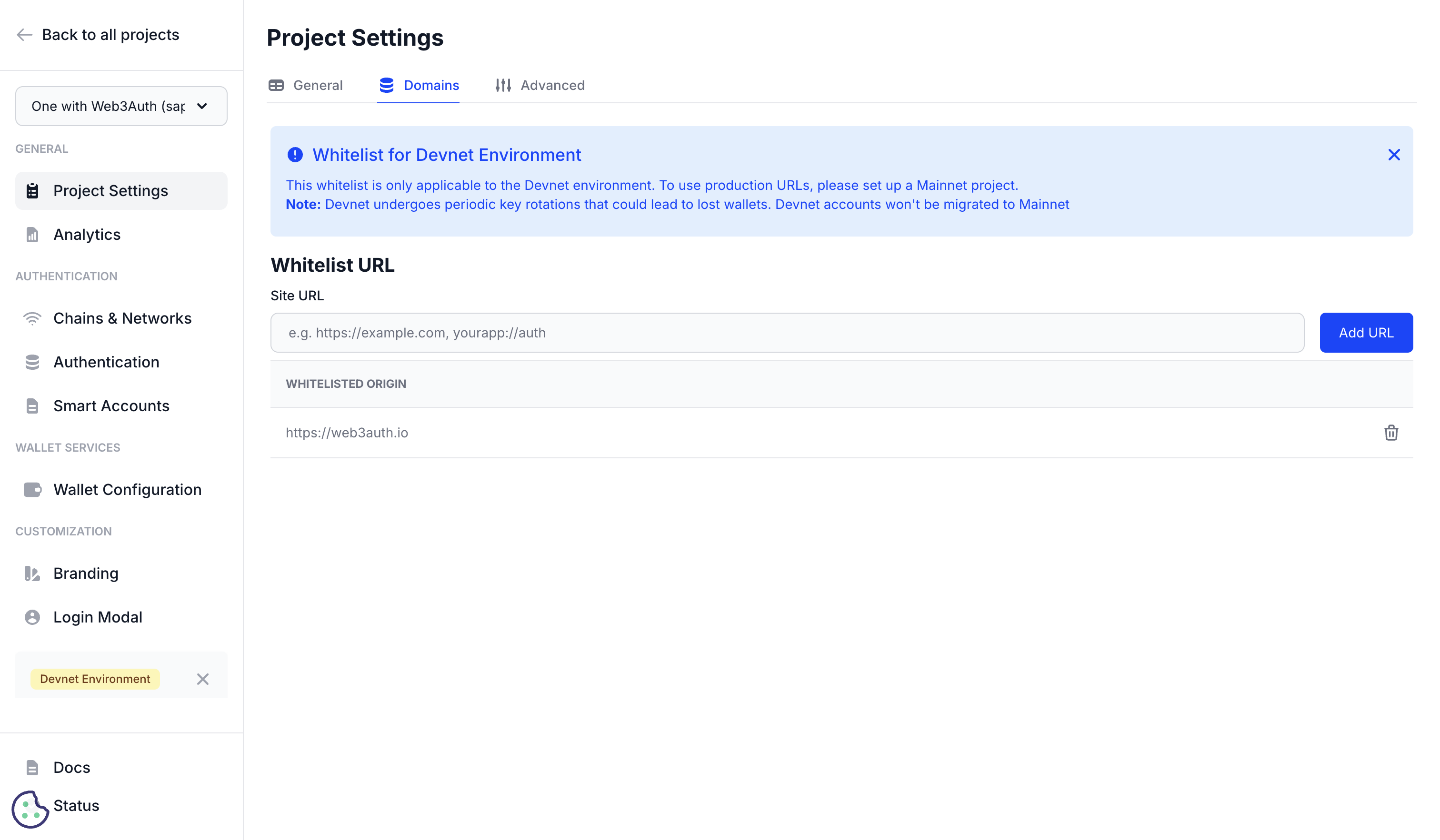Image resolution: width=1440 pixels, height=840 pixels.
Task: Select the Smart Accounts document icon
Action: tap(32, 405)
